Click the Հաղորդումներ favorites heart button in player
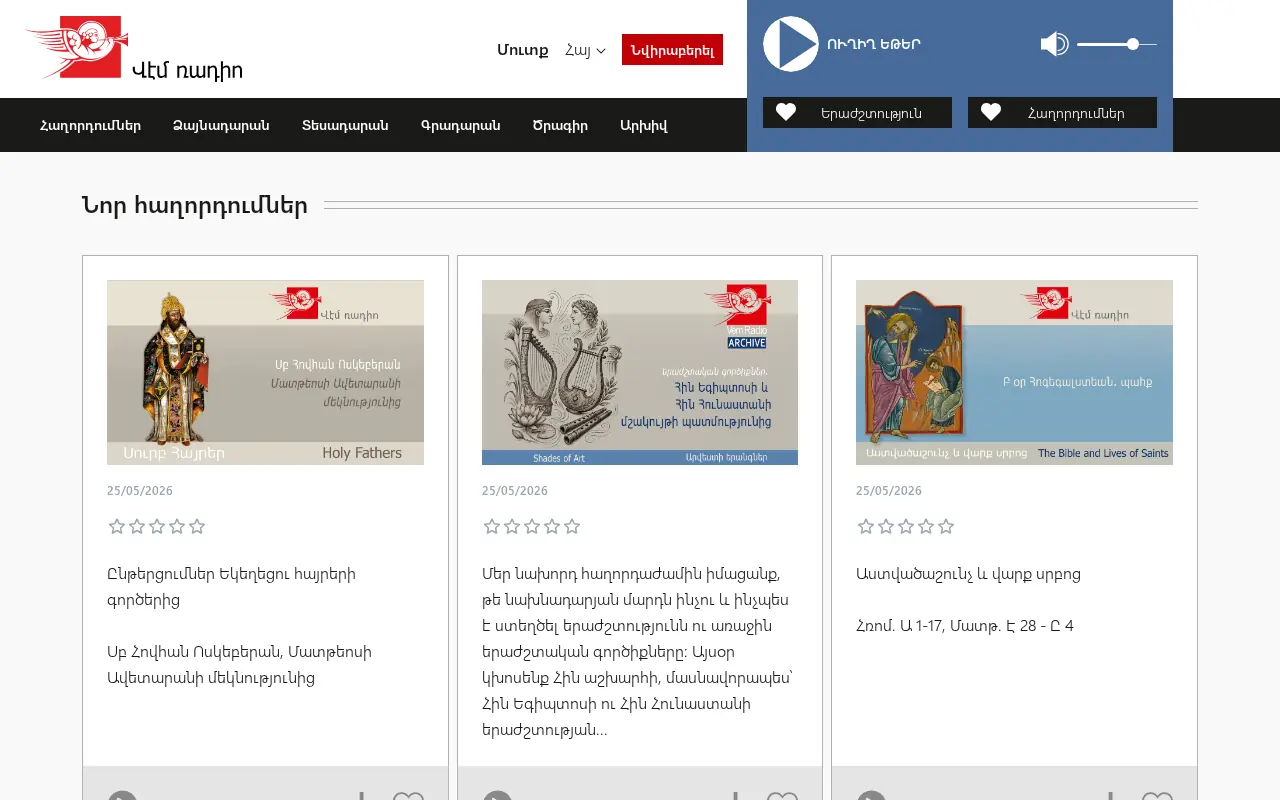 tap(1062, 113)
